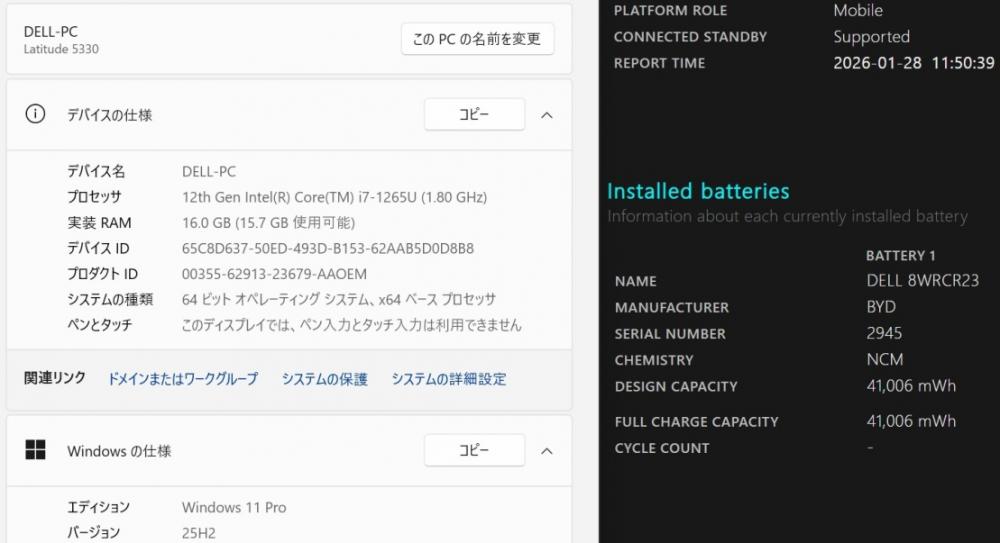Click the プロセッサ label
Viewport: 1000px width, 543px height.
click(94, 197)
